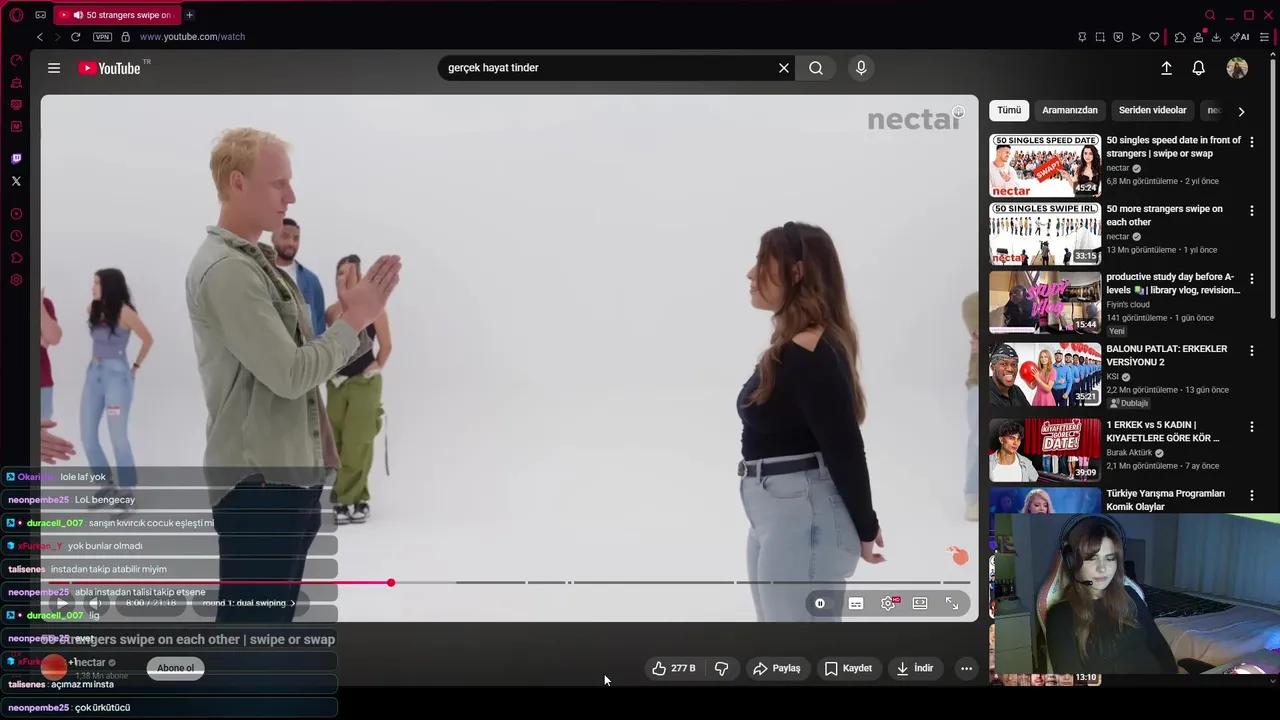
Task: Open the account avatar menu
Action: pos(1237,68)
